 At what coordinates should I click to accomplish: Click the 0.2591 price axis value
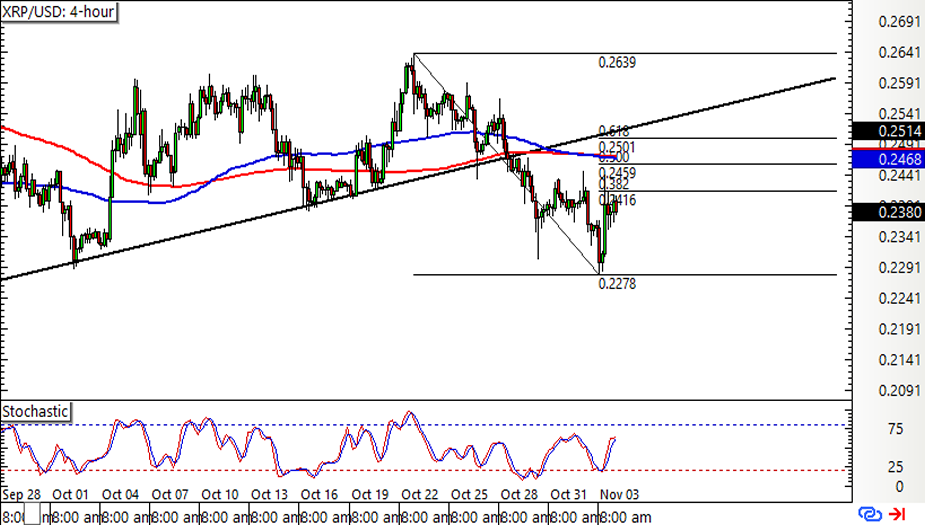coord(899,83)
